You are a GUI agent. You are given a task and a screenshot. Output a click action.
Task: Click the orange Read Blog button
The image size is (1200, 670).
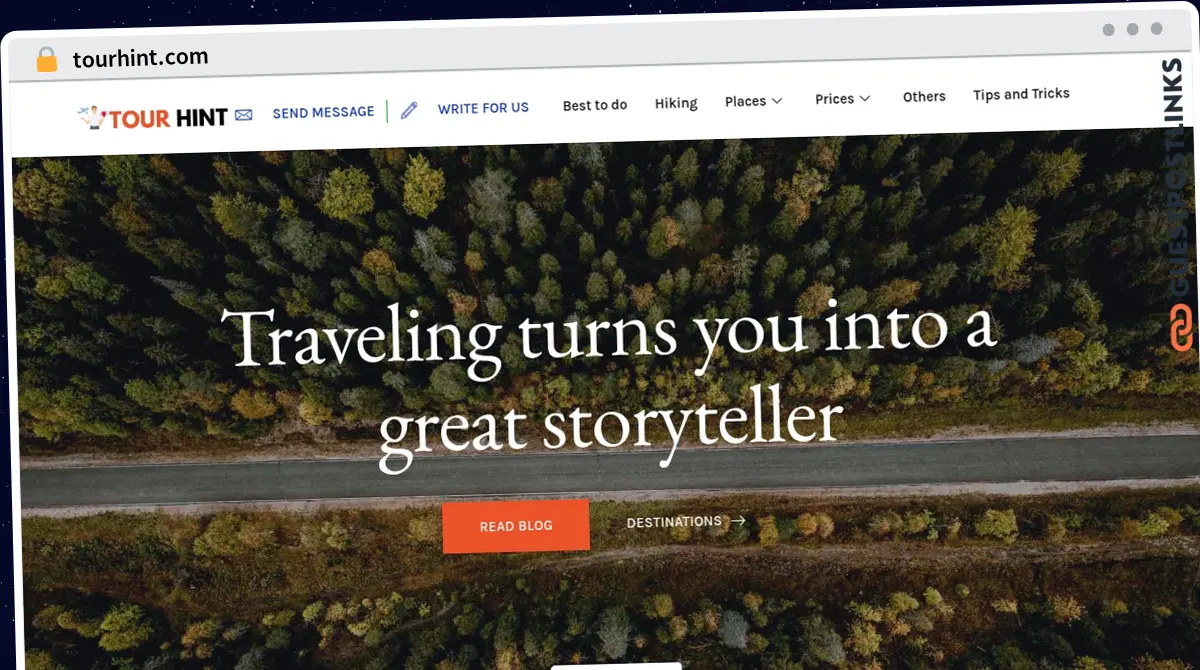point(516,526)
